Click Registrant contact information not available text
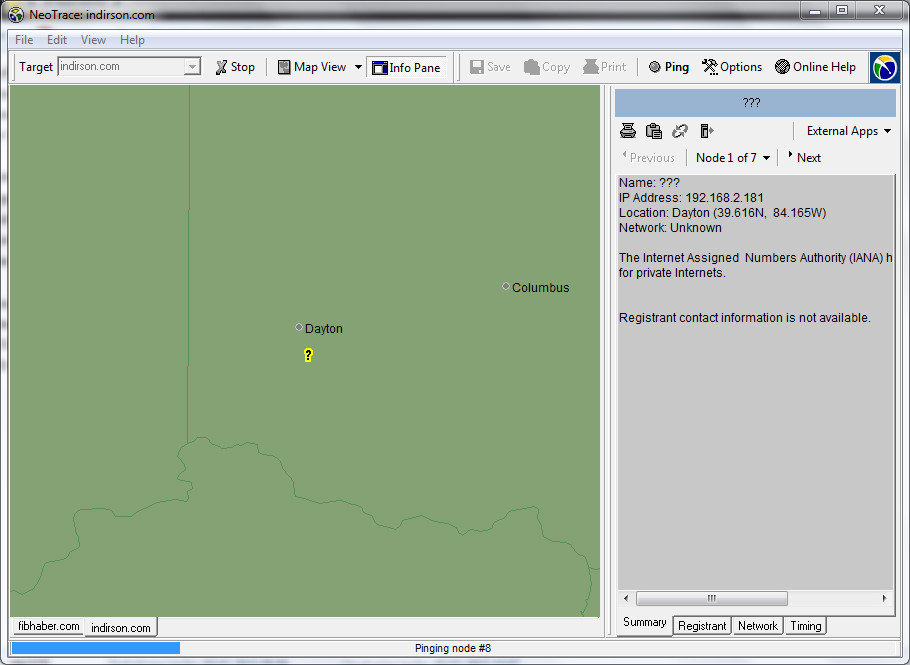Image resolution: width=910 pixels, height=665 pixels. coord(745,318)
